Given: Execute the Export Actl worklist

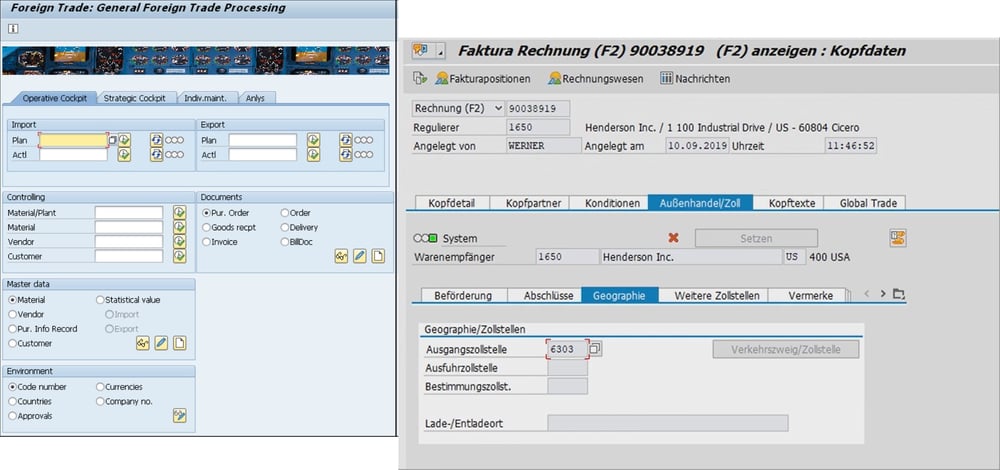Looking at the screenshot, I should point(313,154).
